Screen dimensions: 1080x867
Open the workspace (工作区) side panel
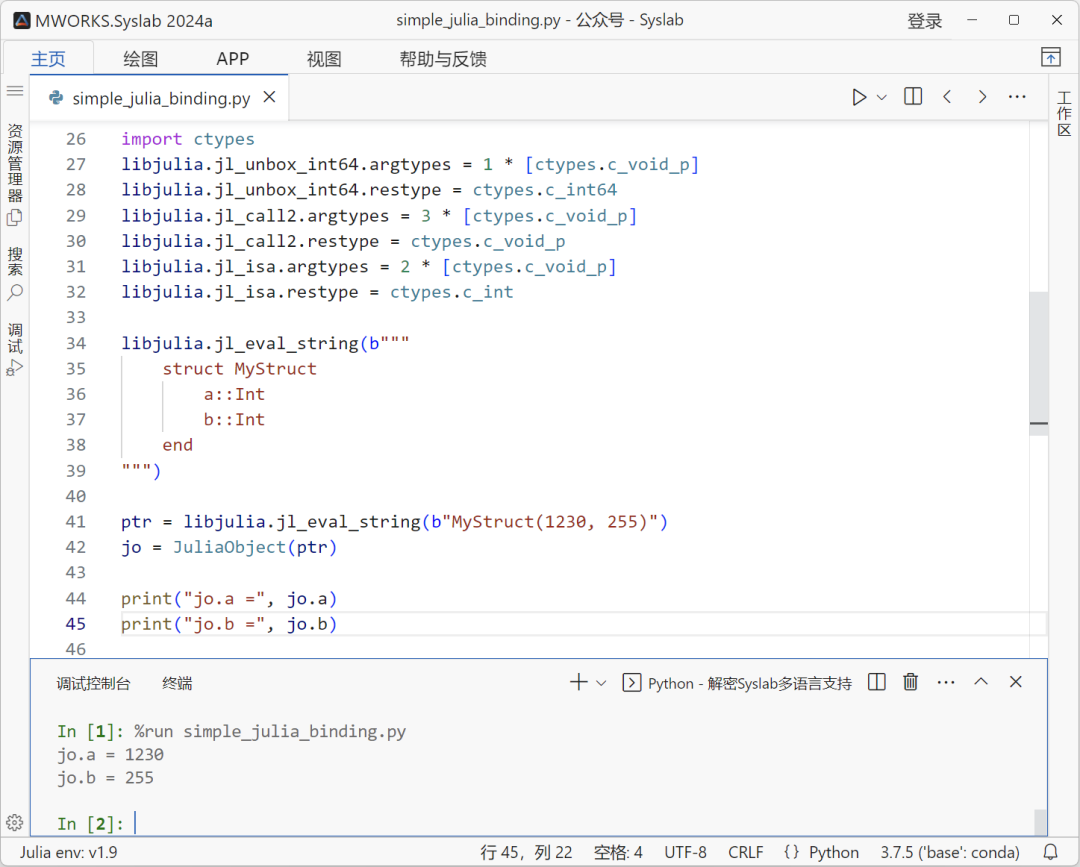click(x=1064, y=114)
